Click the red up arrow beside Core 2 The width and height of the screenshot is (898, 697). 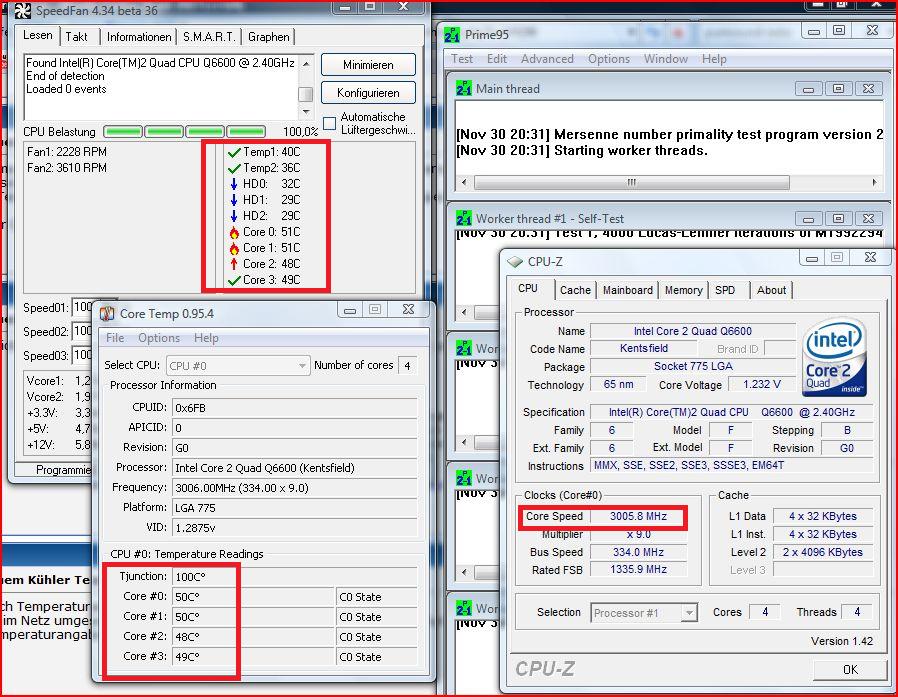[x=234, y=264]
